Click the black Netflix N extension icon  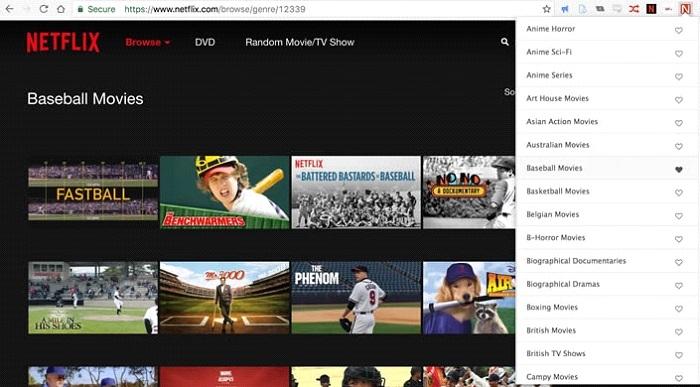point(651,8)
